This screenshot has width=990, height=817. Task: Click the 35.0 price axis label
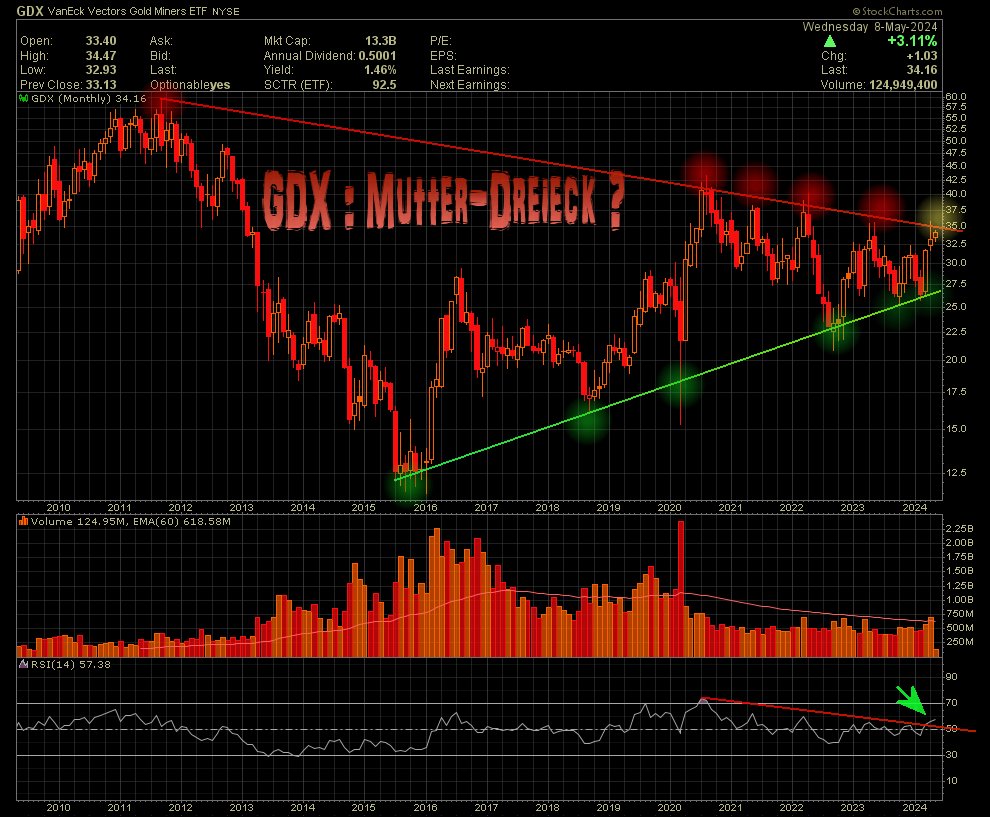click(x=956, y=225)
